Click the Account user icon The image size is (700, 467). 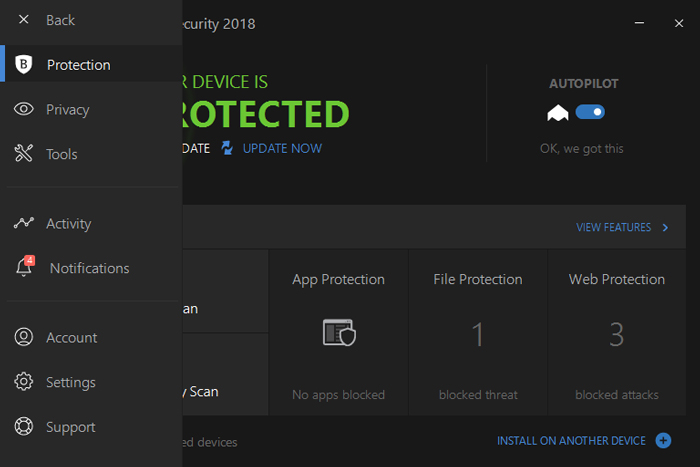24,338
